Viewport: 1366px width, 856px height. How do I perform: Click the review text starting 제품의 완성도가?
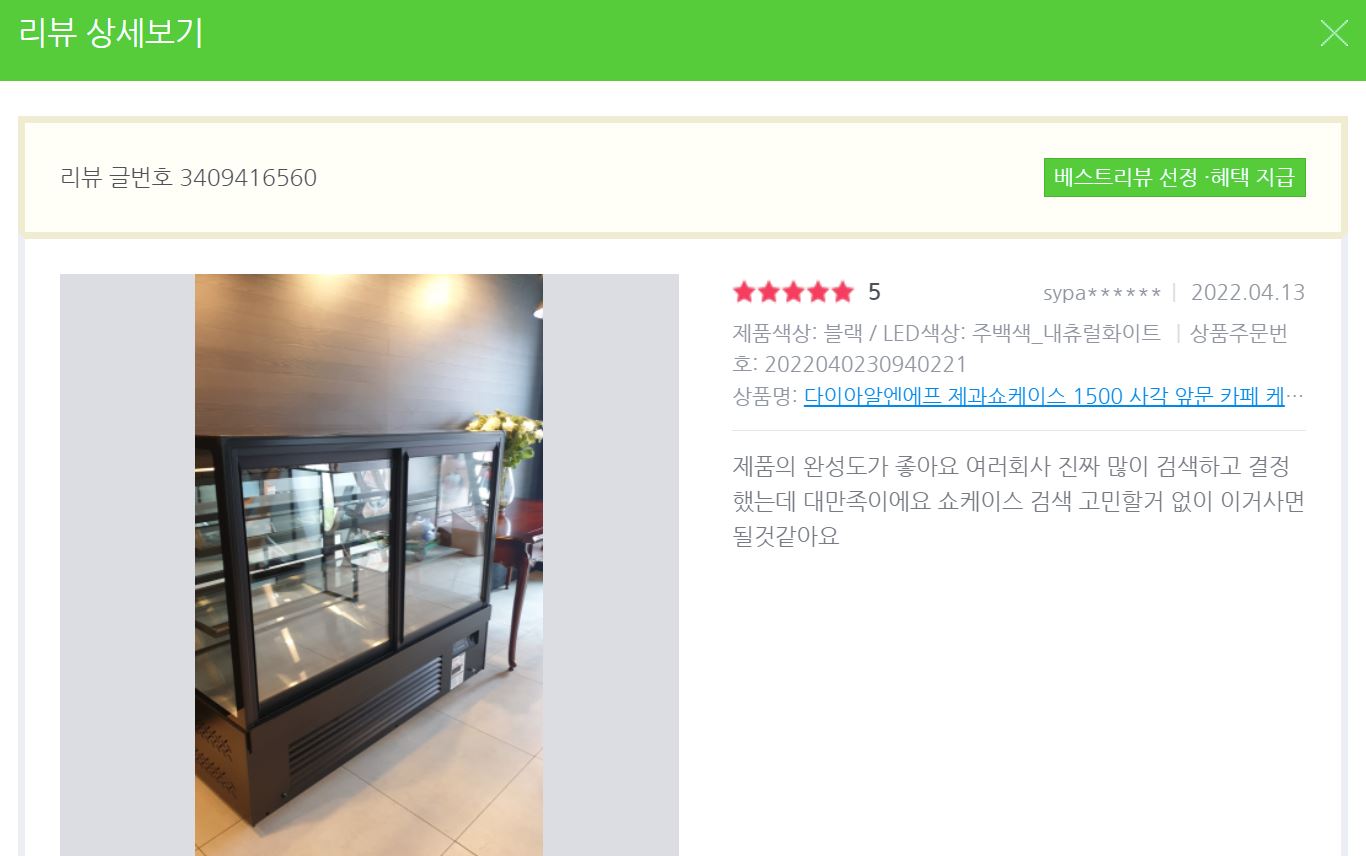tap(1019, 501)
